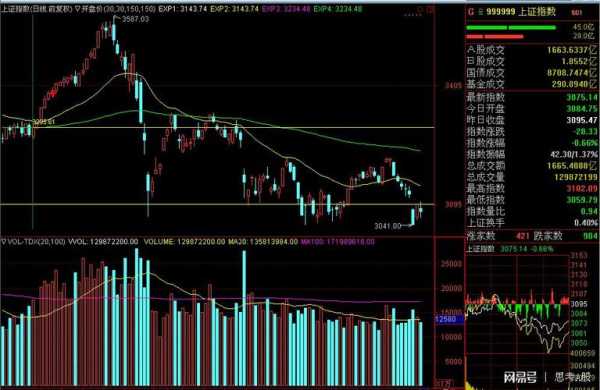600x390 pixels.
Task: Expand the VOL-TDX indicator dropdown triangle
Action: 4,242
